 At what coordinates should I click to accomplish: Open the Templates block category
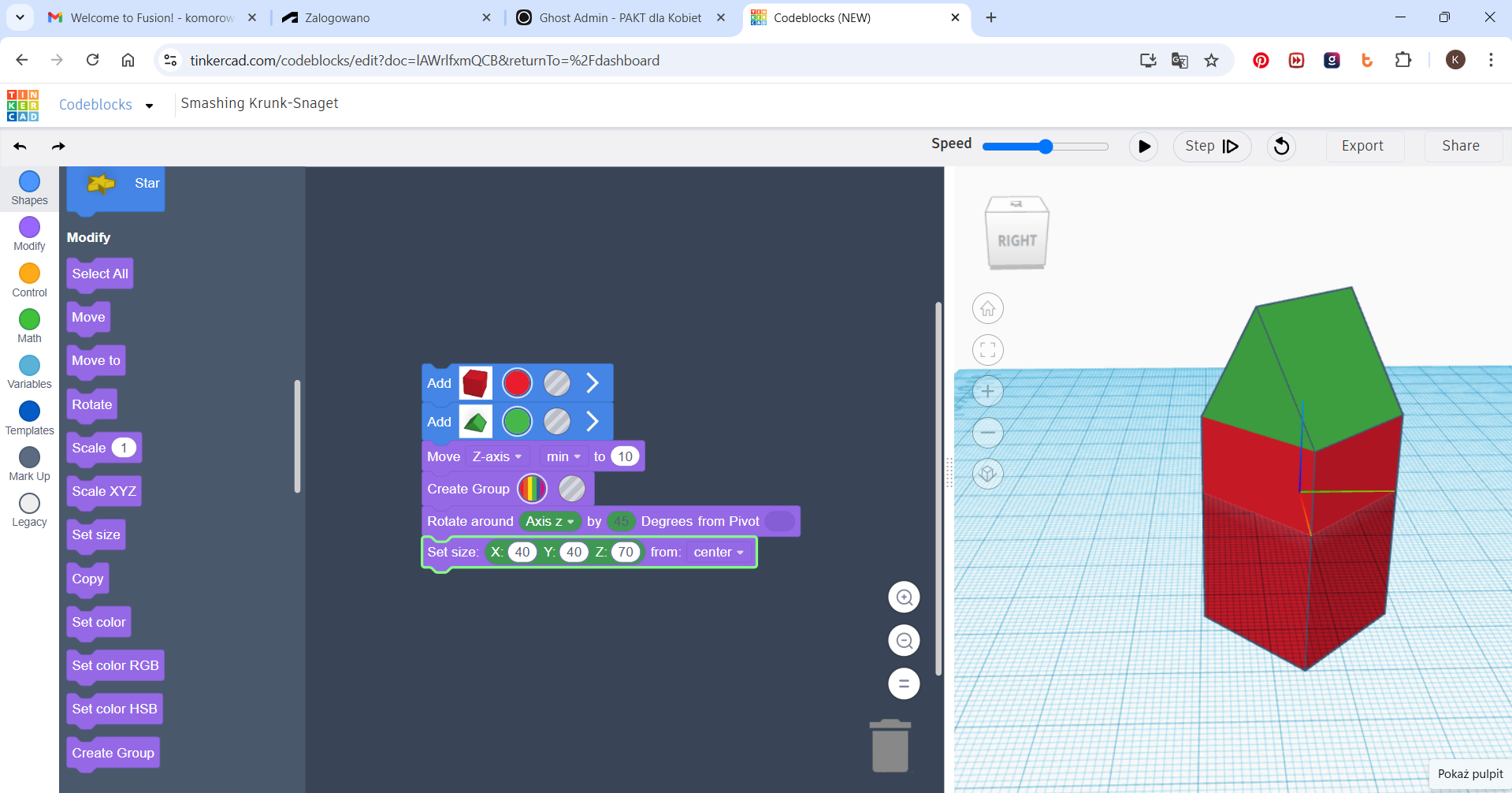(x=29, y=419)
